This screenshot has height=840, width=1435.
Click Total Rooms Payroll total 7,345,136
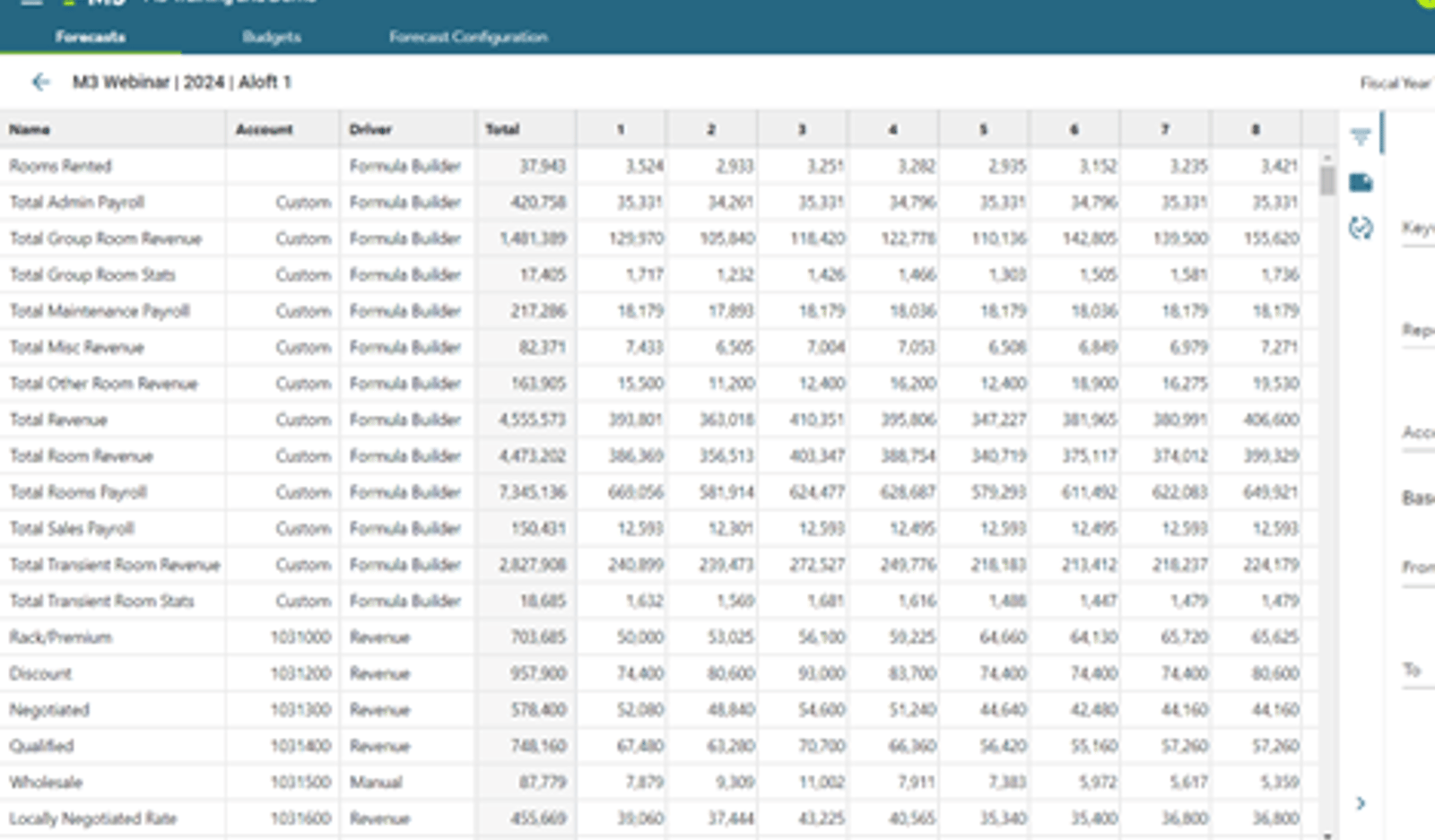(x=532, y=492)
